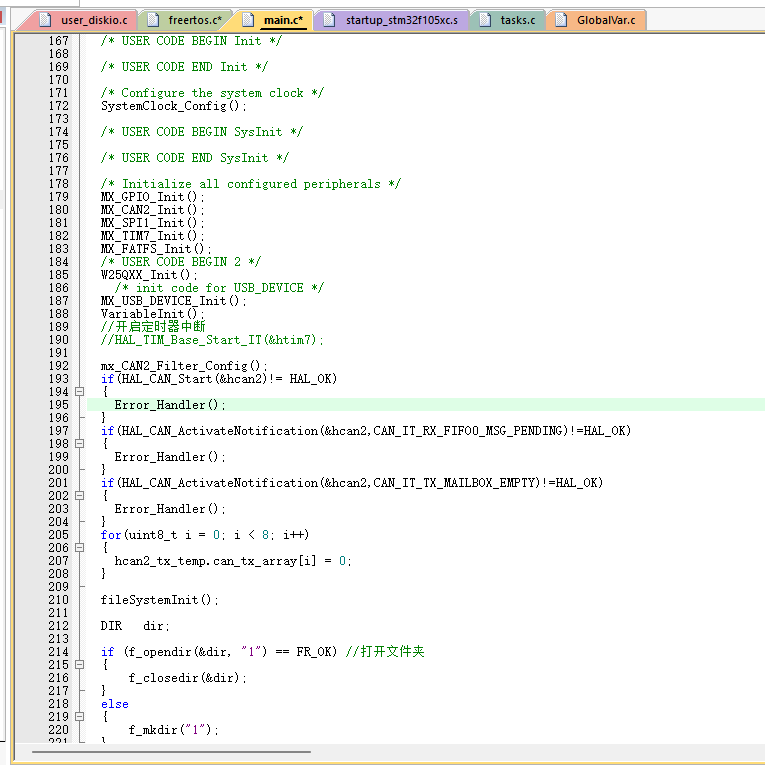
Task: Click the horizontal scrollbar thumb at the bottom
Action: point(171,752)
